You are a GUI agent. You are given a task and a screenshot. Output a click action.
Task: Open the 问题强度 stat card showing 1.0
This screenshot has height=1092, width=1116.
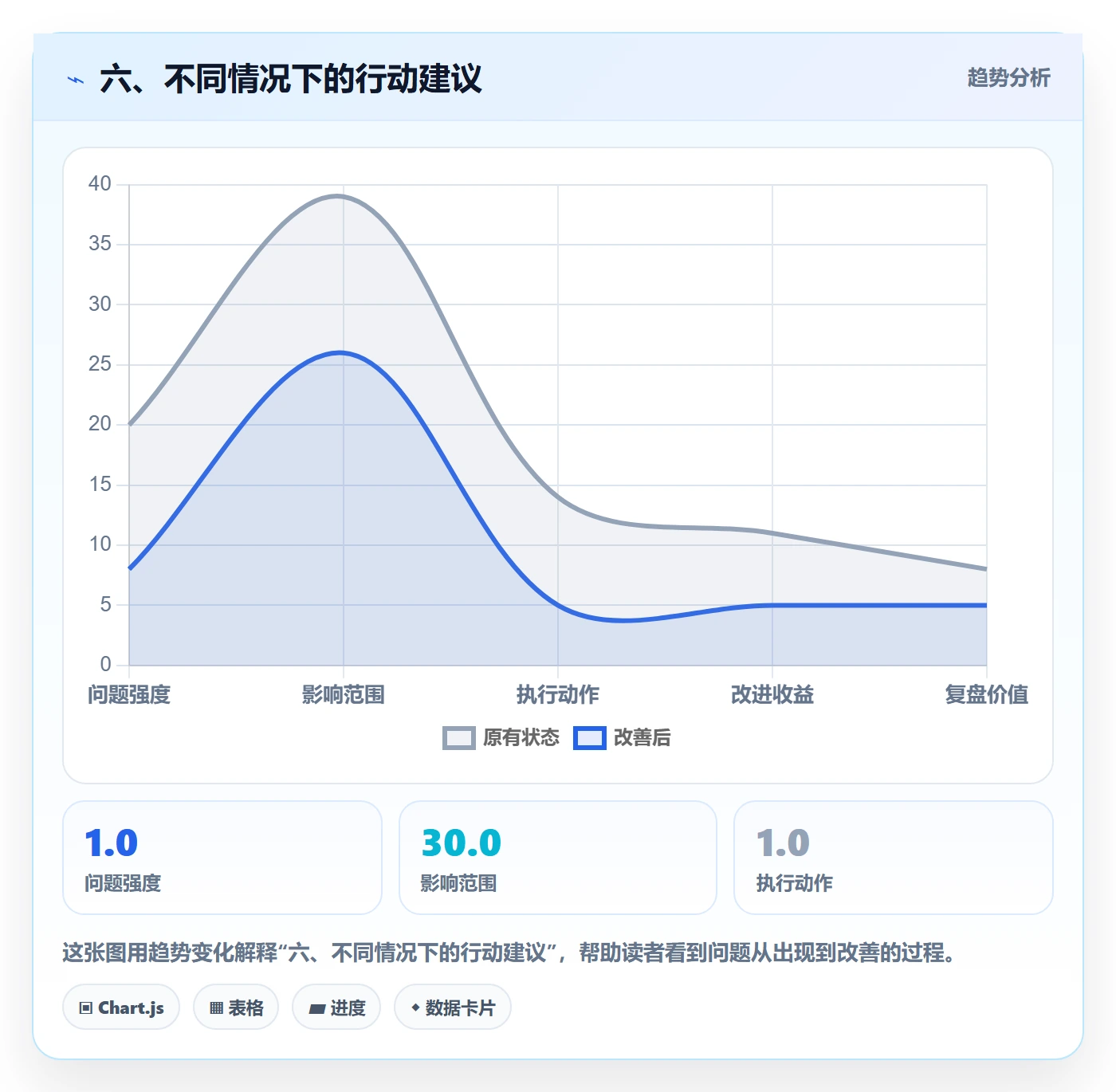222,858
